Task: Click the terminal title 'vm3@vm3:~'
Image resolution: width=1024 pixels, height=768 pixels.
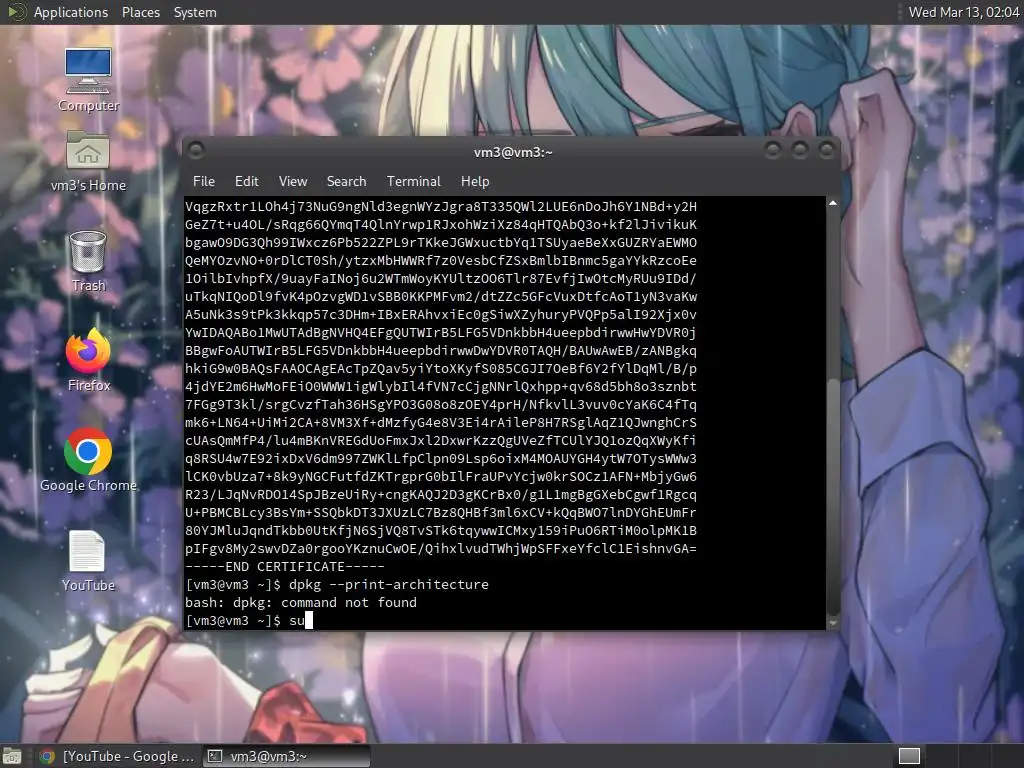Action: tap(513, 152)
